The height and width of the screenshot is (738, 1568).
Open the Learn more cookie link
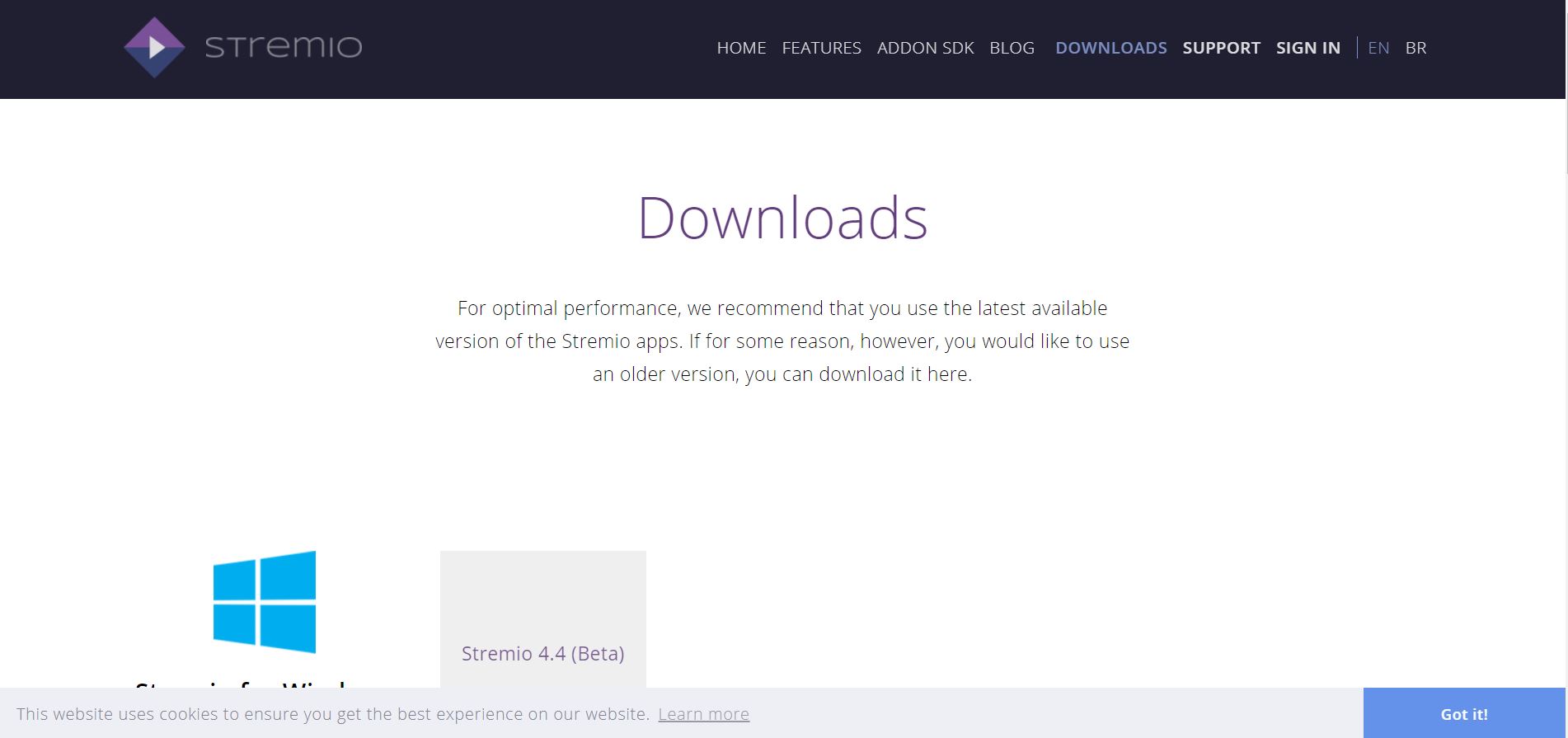click(x=703, y=714)
